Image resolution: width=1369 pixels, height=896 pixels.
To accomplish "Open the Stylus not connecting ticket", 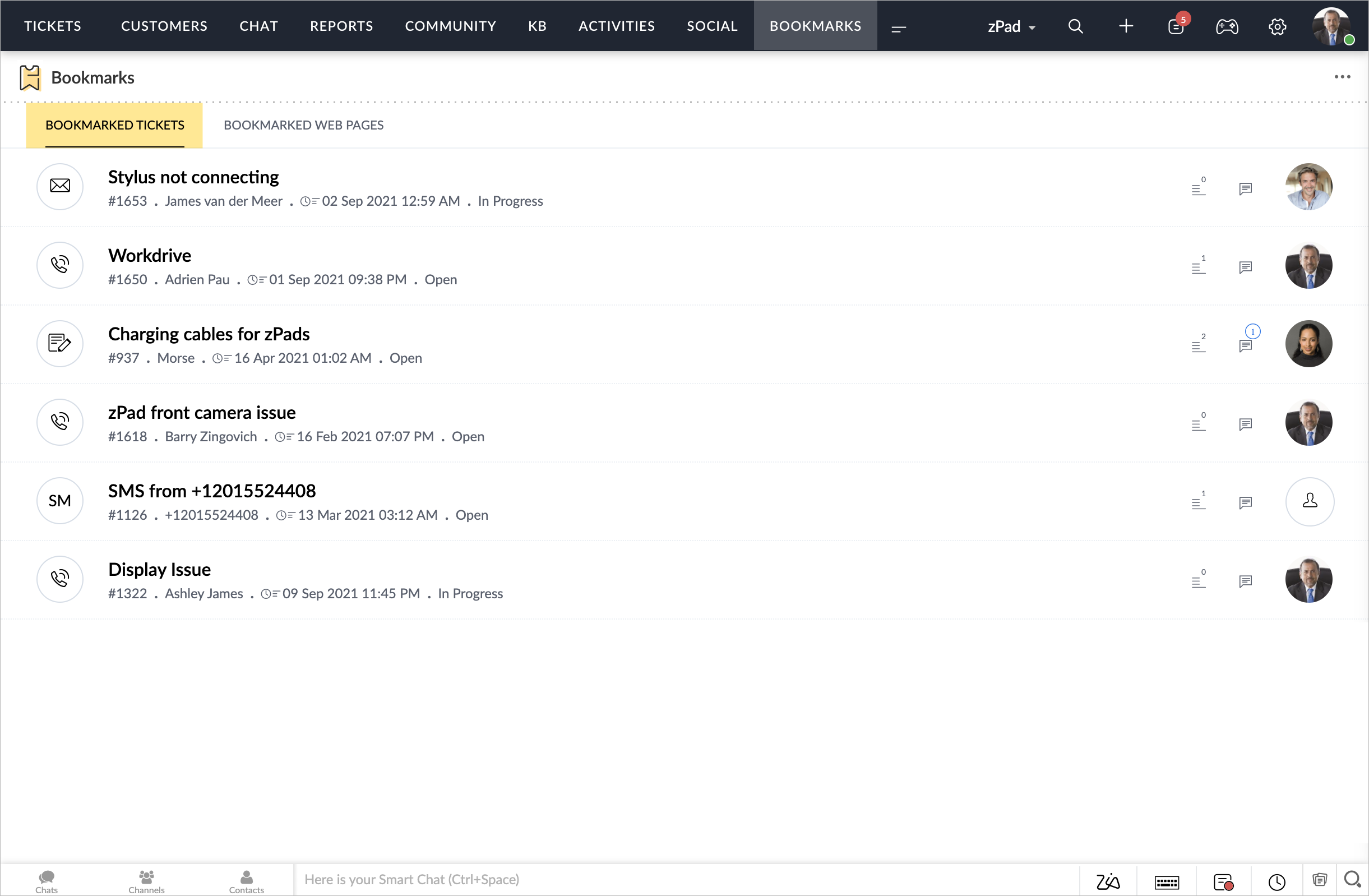I will pyautogui.click(x=193, y=177).
